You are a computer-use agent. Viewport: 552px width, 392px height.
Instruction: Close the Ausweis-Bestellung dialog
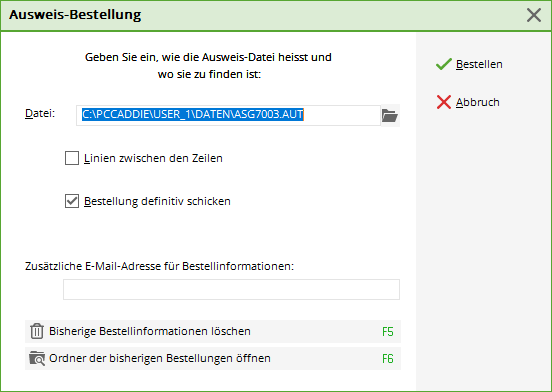click(534, 15)
